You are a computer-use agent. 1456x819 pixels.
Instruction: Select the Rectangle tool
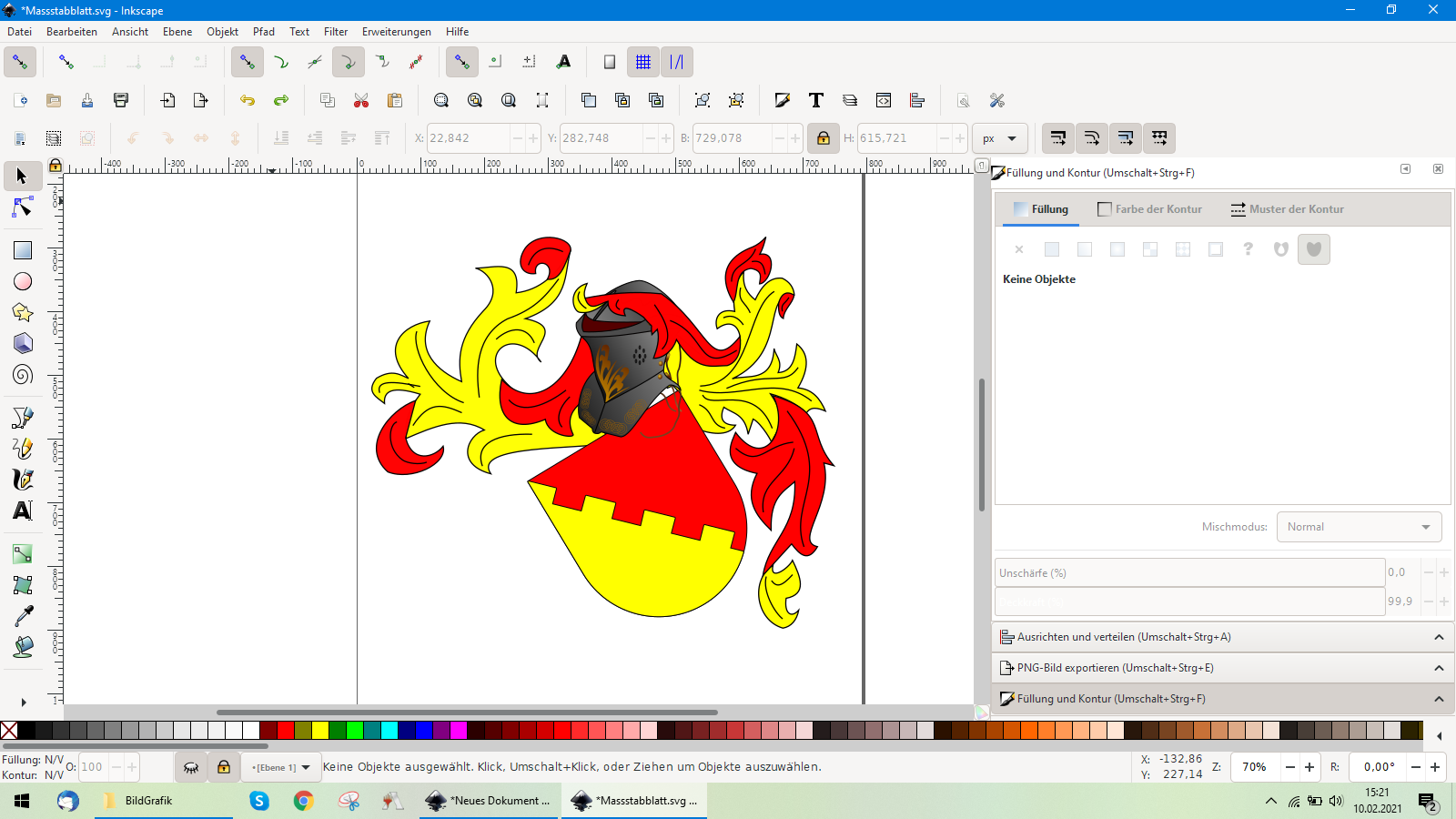click(23, 250)
